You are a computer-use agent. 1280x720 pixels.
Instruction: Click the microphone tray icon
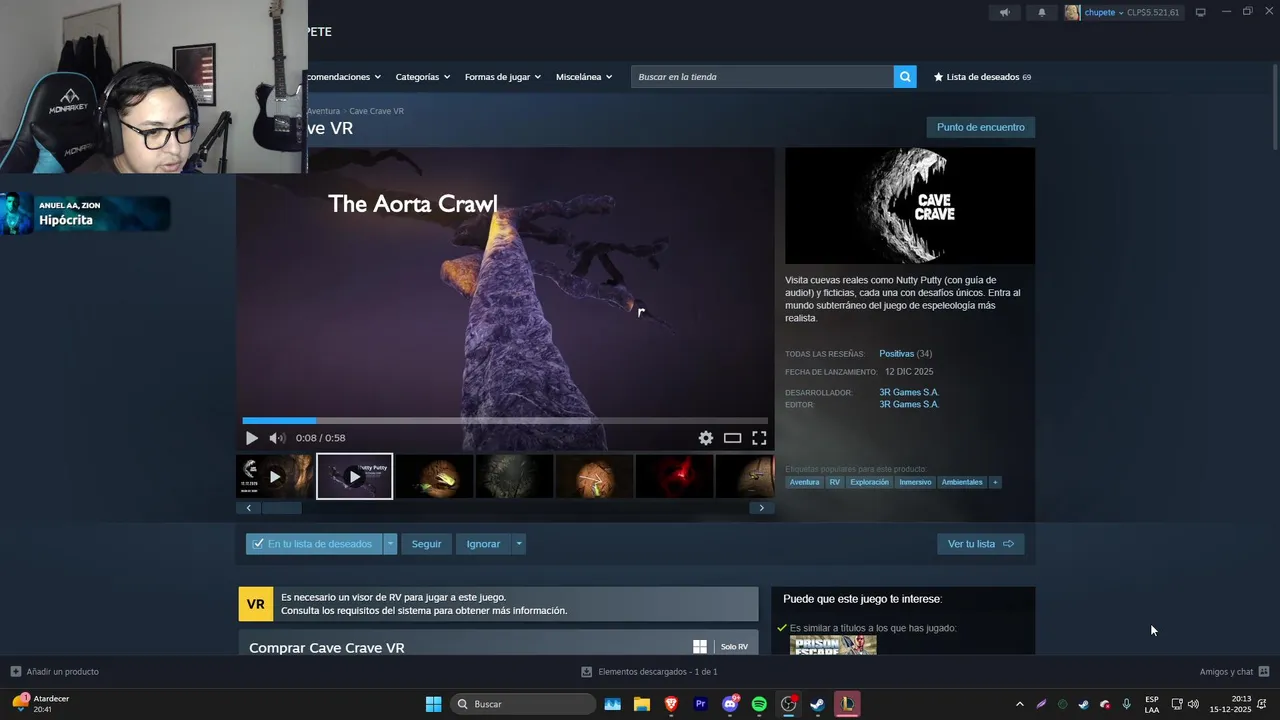[1127, 704]
